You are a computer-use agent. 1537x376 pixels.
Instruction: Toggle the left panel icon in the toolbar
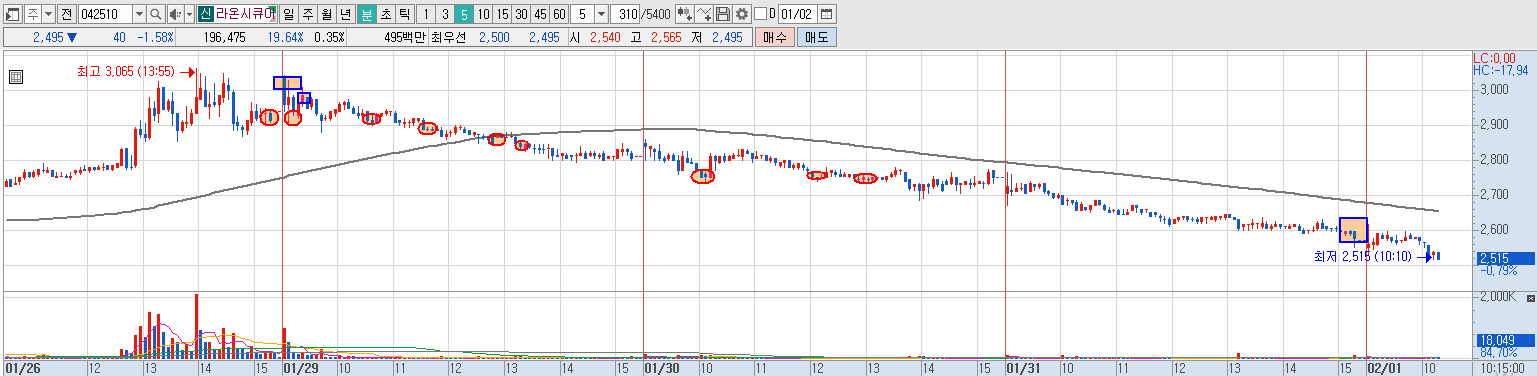click(12, 15)
